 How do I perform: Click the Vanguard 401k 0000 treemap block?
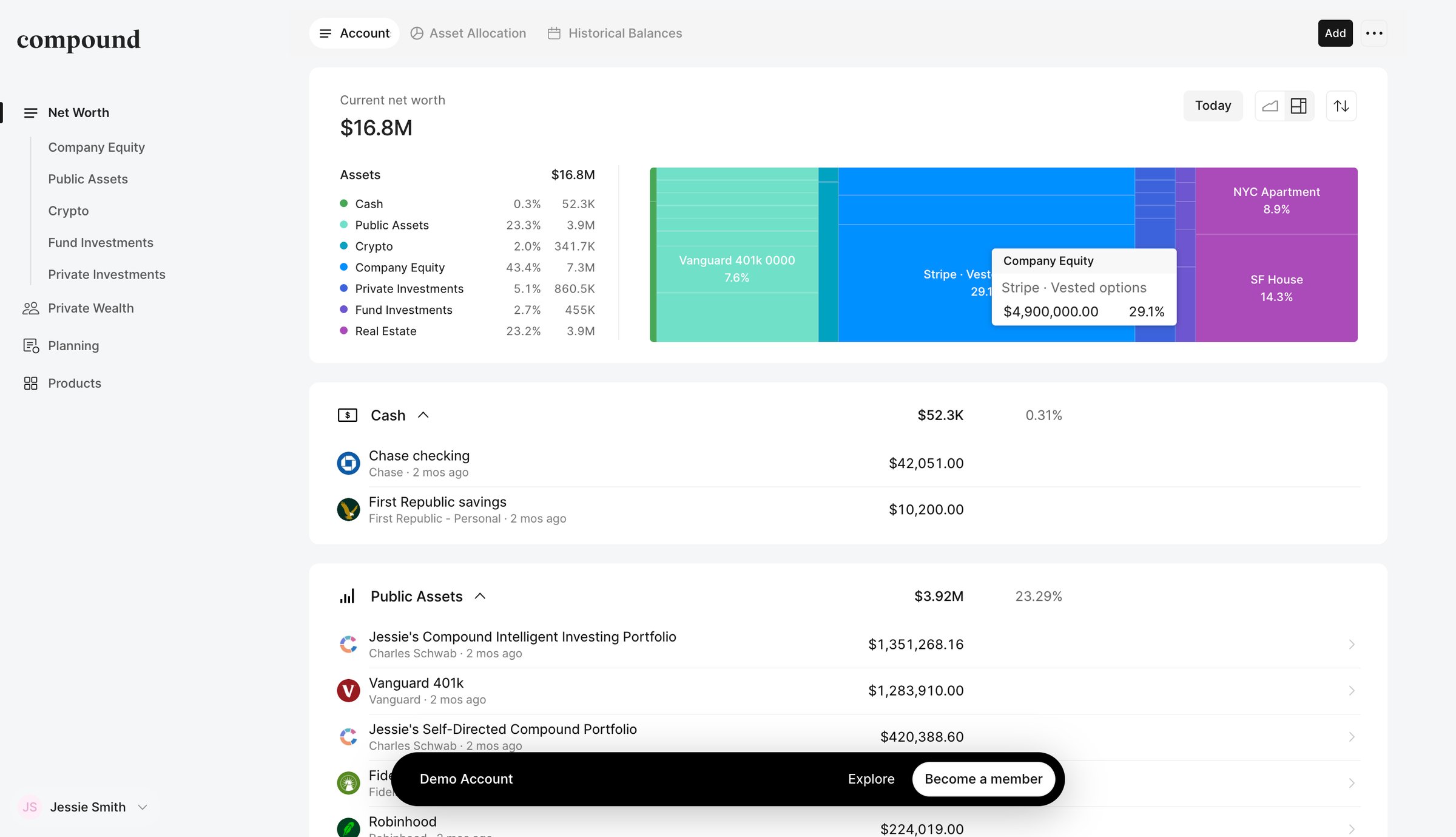(x=737, y=269)
